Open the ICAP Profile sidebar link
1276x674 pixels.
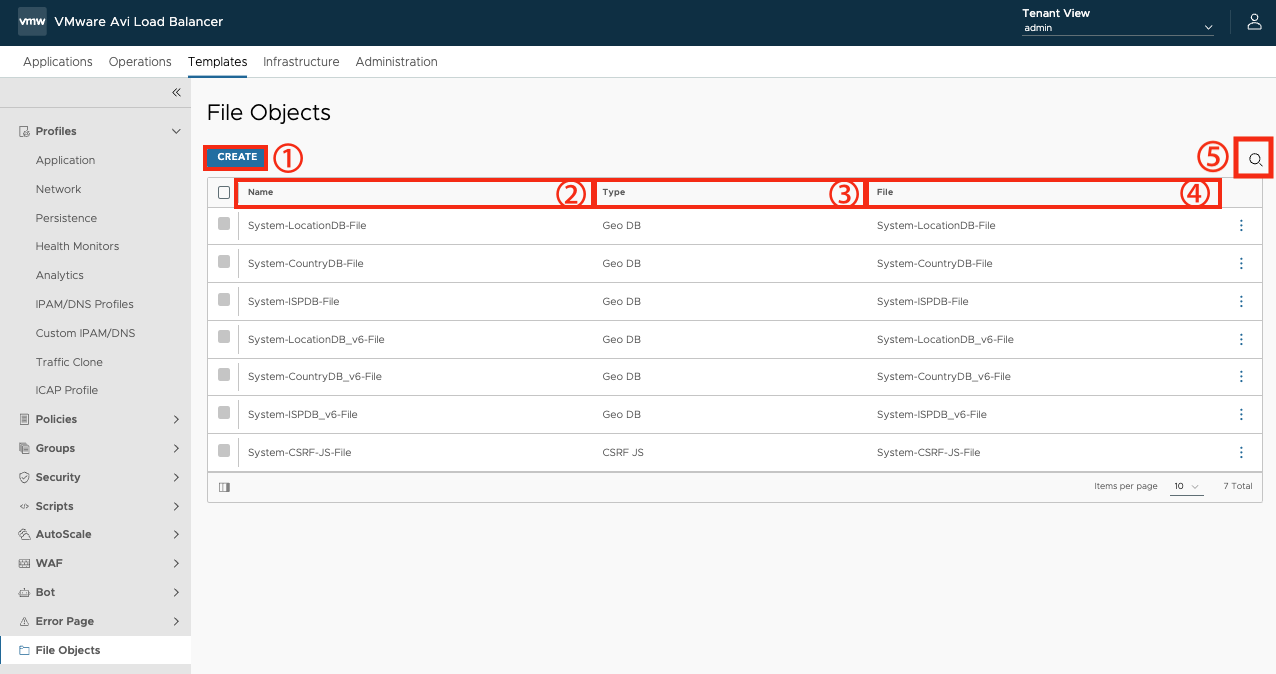click(67, 391)
